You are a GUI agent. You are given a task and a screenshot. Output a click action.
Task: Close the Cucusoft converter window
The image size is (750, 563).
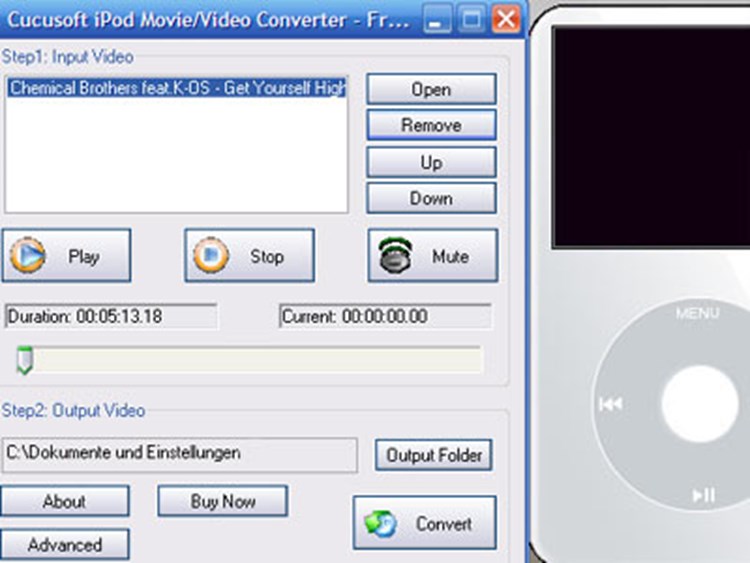pos(506,20)
